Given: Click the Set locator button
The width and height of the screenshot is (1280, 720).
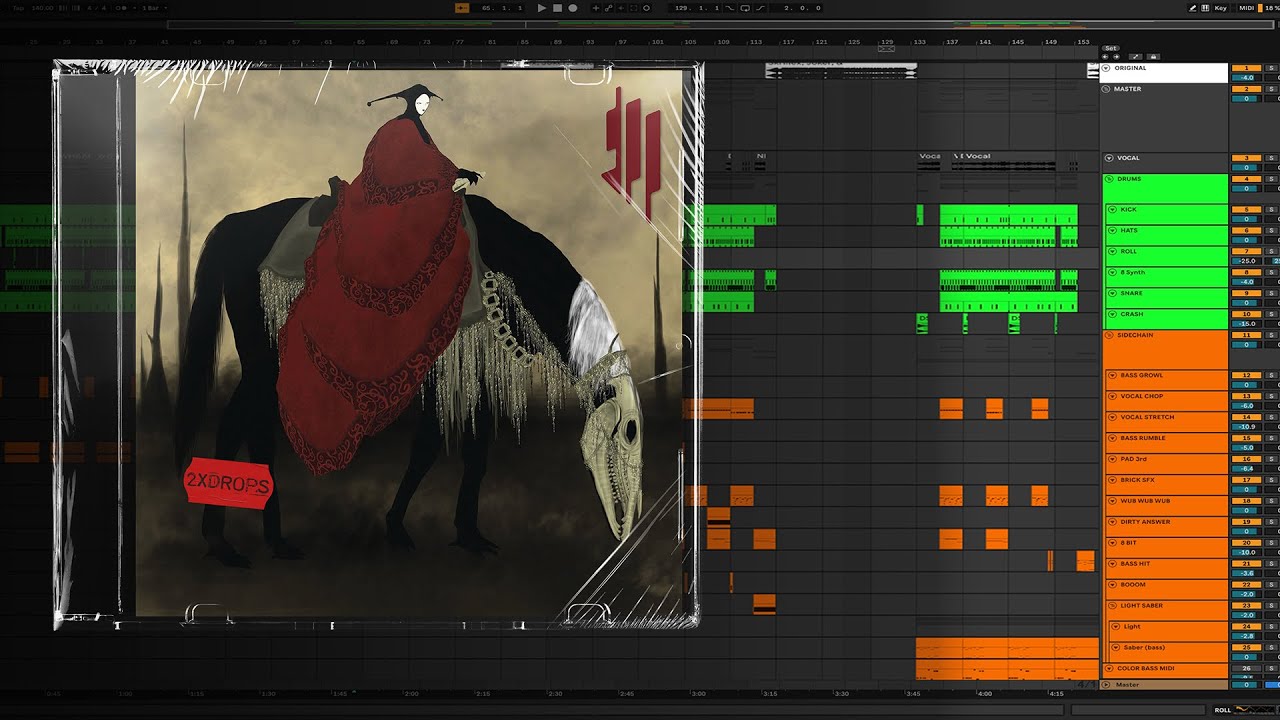Looking at the screenshot, I should coord(1110,48).
